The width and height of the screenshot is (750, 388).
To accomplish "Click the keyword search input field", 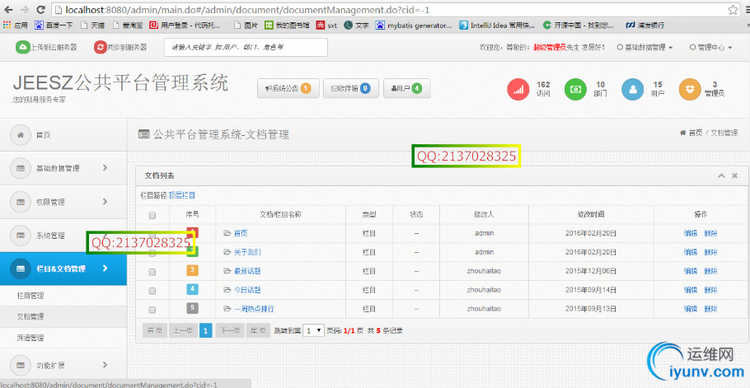I will pos(246,47).
